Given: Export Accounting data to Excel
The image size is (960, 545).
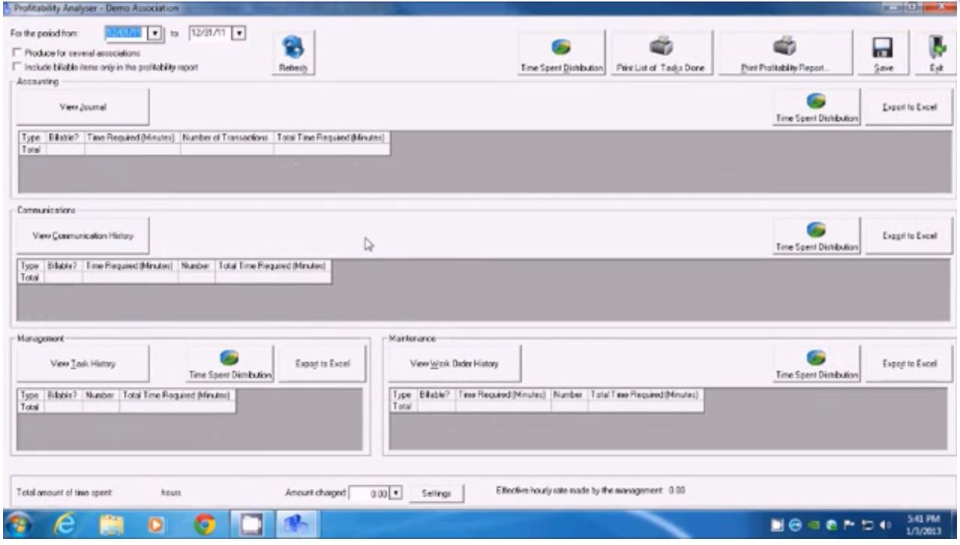Looking at the screenshot, I should click(x=909, y=107).
